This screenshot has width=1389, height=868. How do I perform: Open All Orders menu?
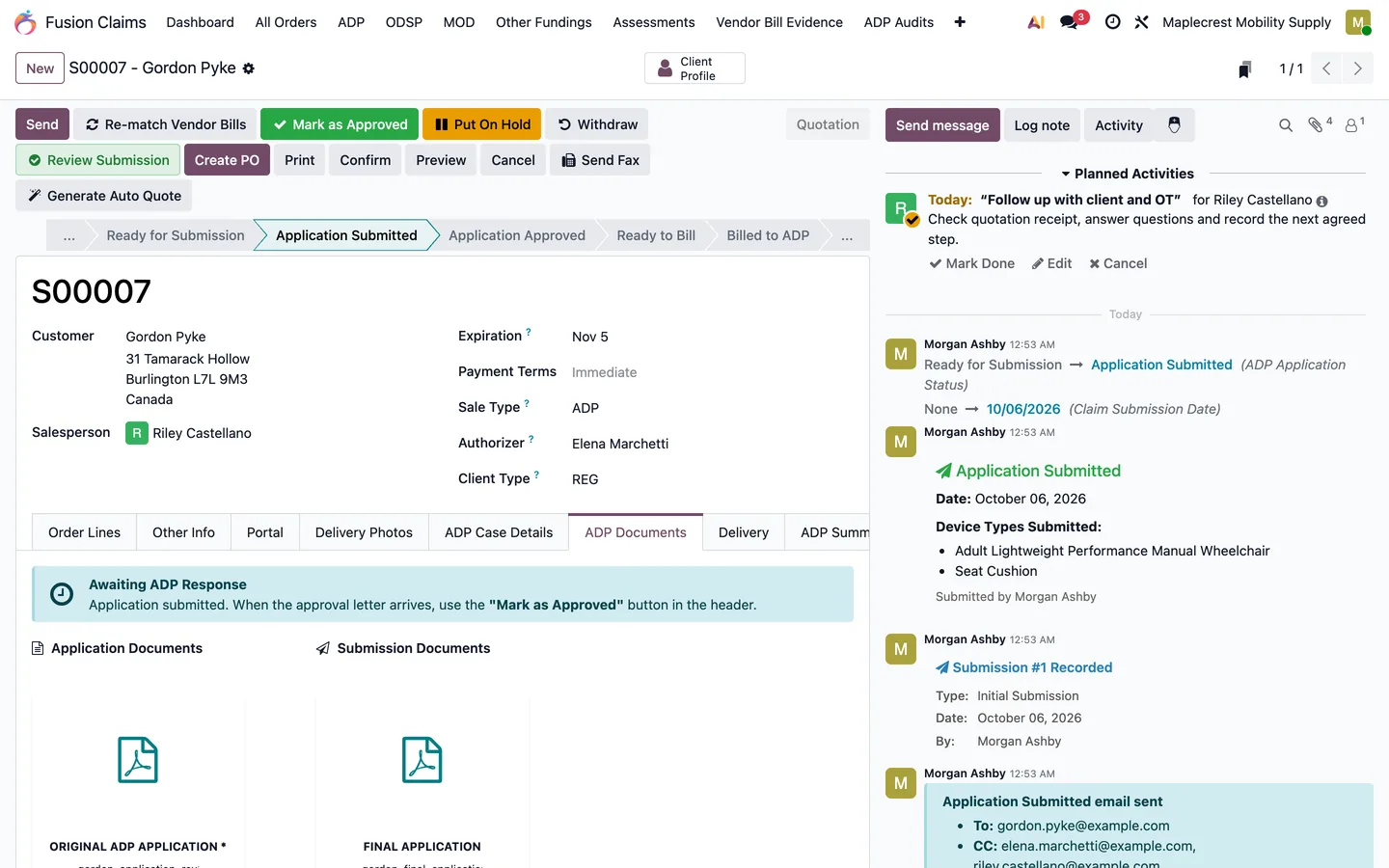point(286,22)
